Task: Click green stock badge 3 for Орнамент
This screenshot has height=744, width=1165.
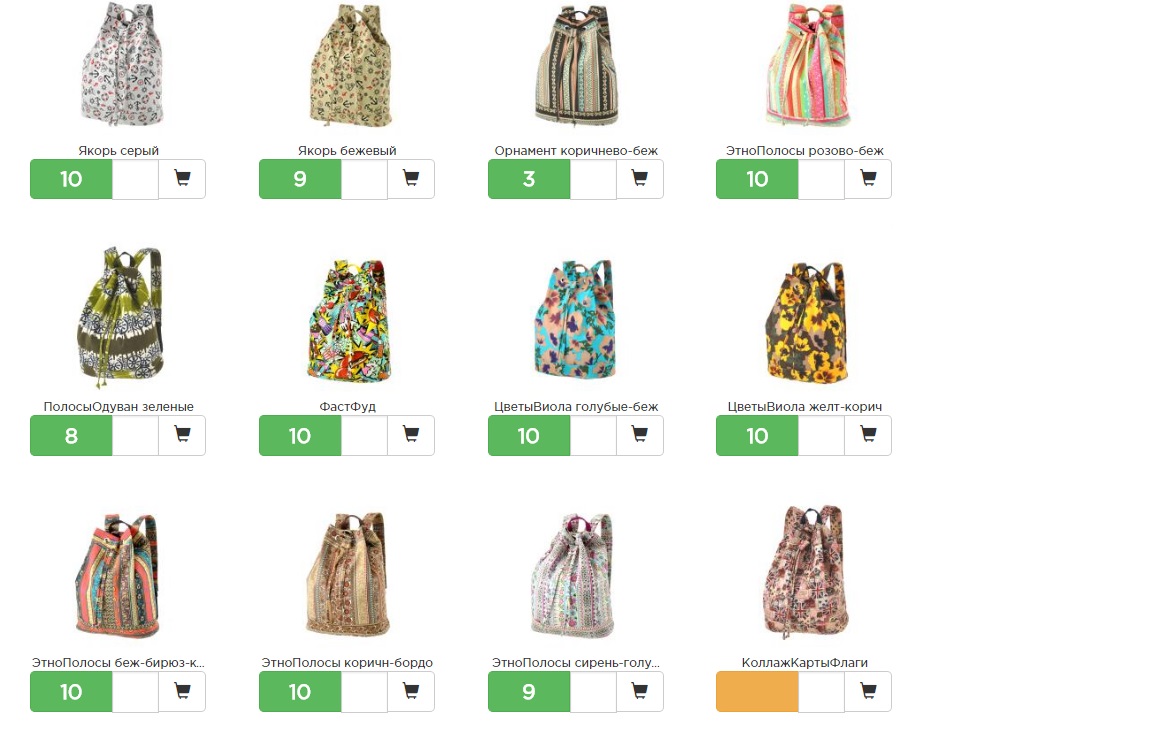Action: [x=529, y=179]
